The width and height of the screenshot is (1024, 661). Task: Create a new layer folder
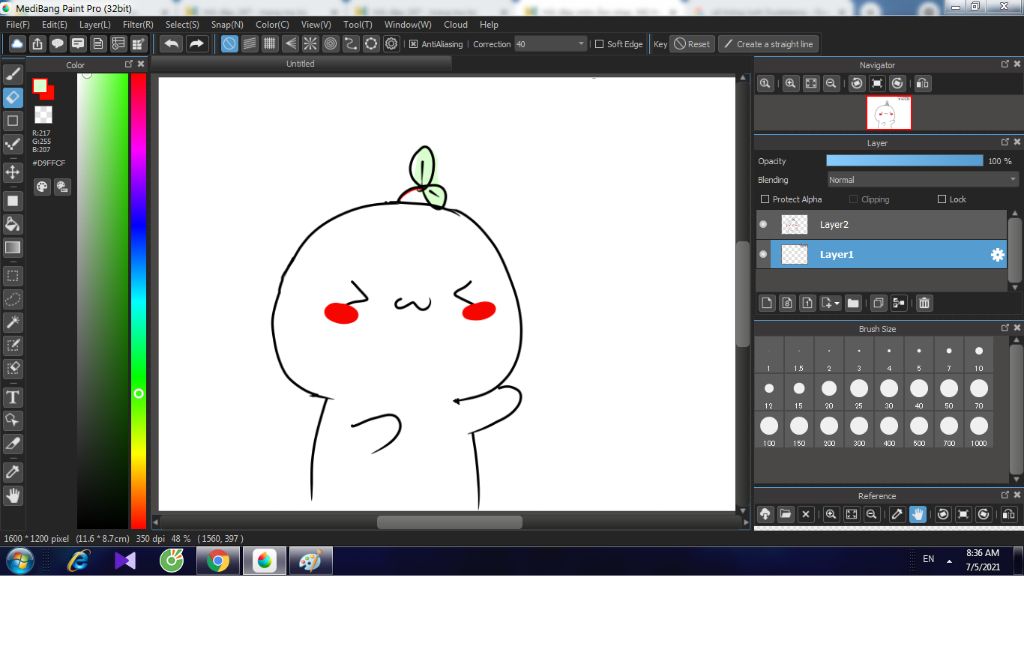pos(853,303)
